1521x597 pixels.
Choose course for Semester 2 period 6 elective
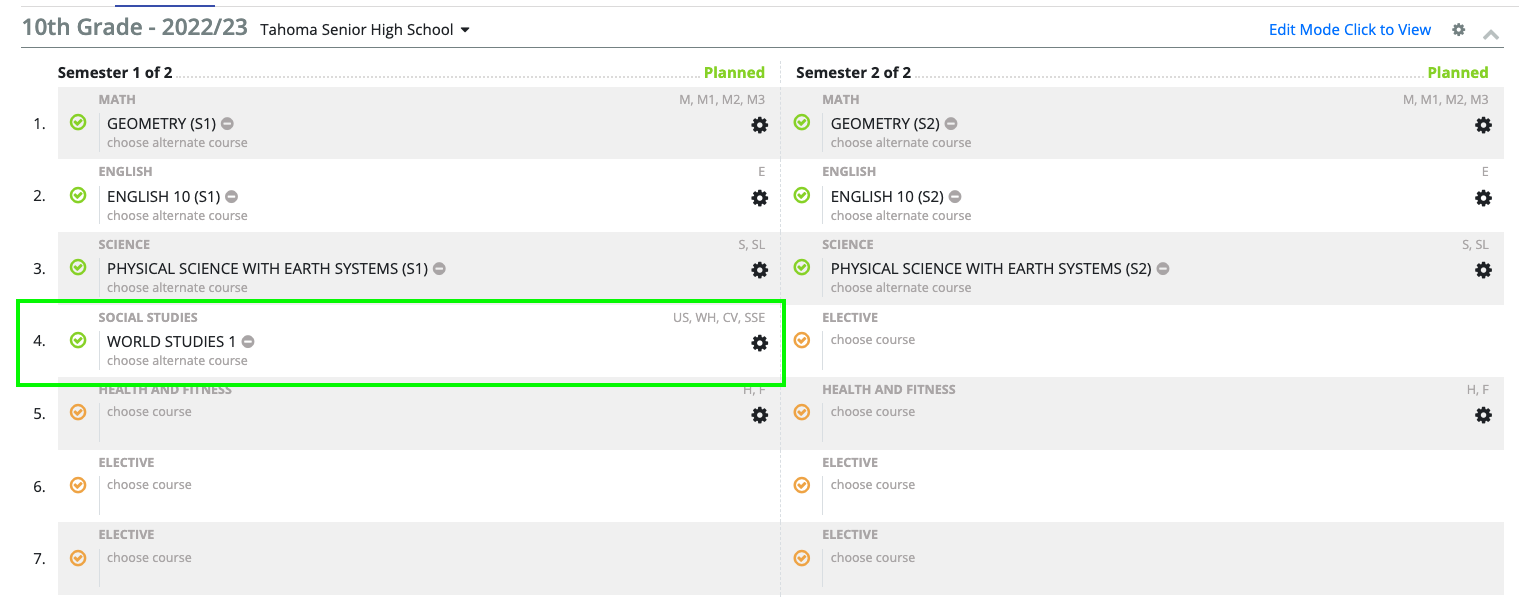(873, 485)
